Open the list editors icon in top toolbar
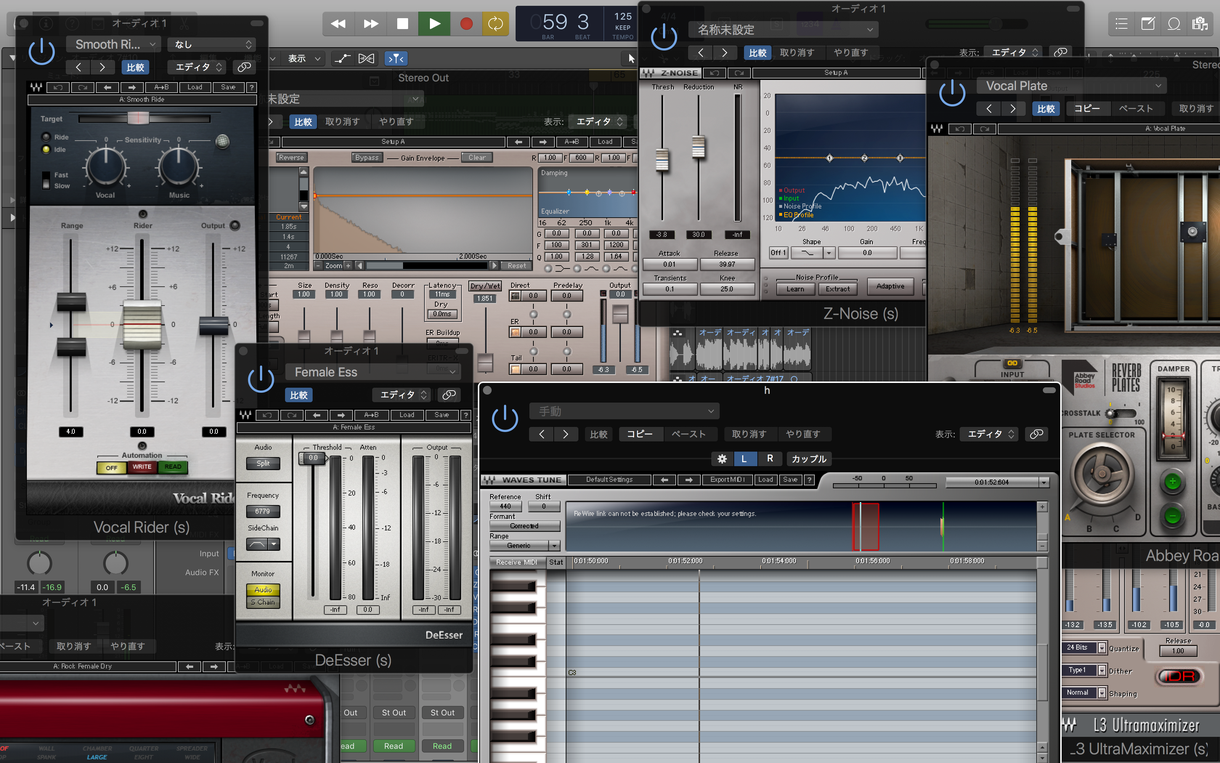Screen dimensions: 1220x763 [1121, 23]
